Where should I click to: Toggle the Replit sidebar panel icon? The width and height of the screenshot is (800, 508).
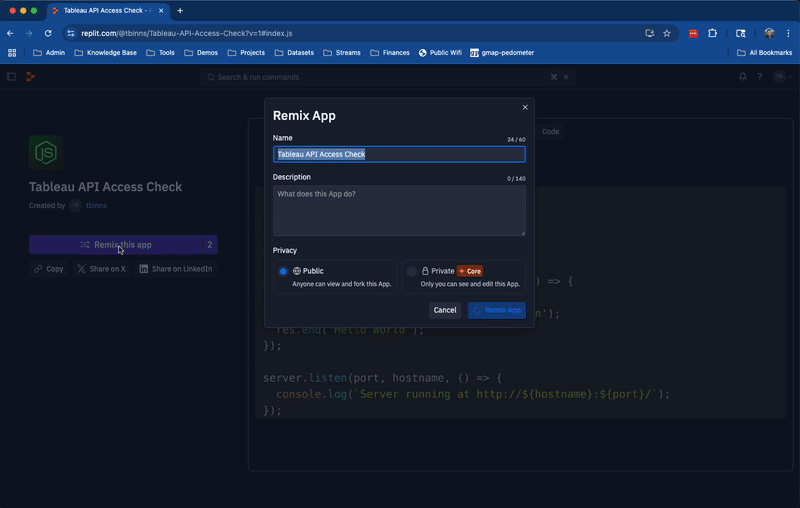(x=11, y=77)
